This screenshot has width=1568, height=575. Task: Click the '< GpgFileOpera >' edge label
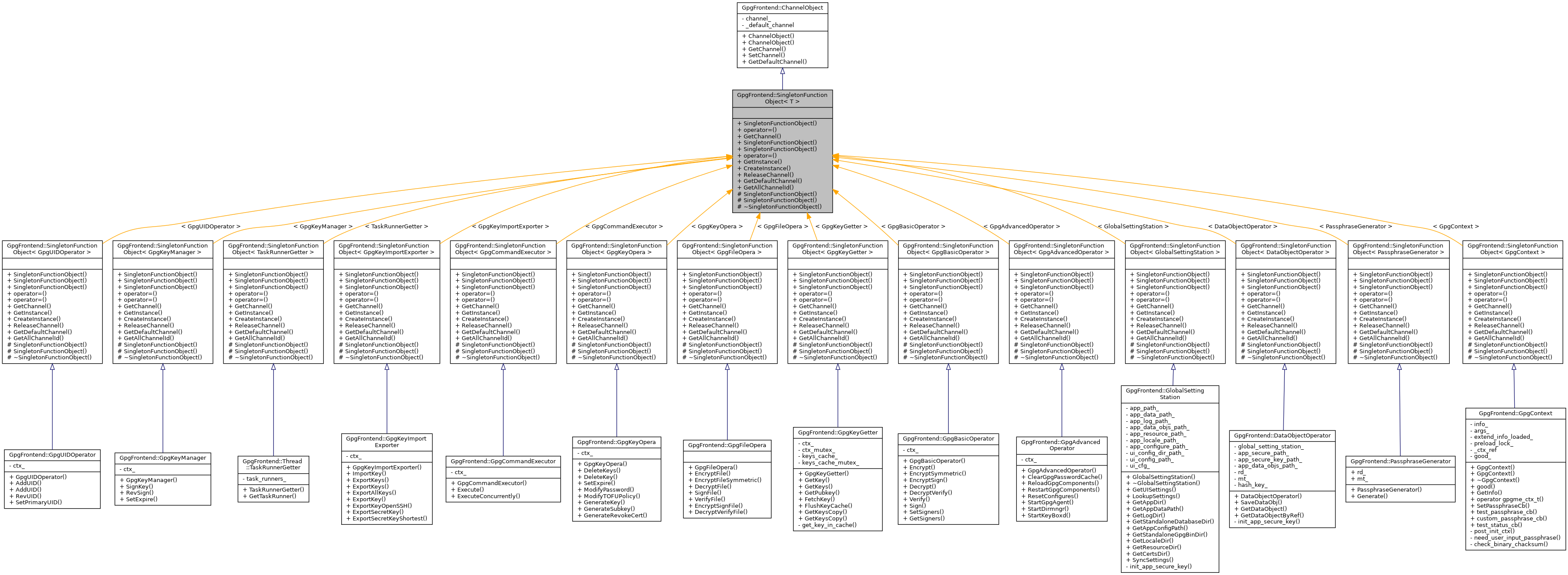[783, 227]
